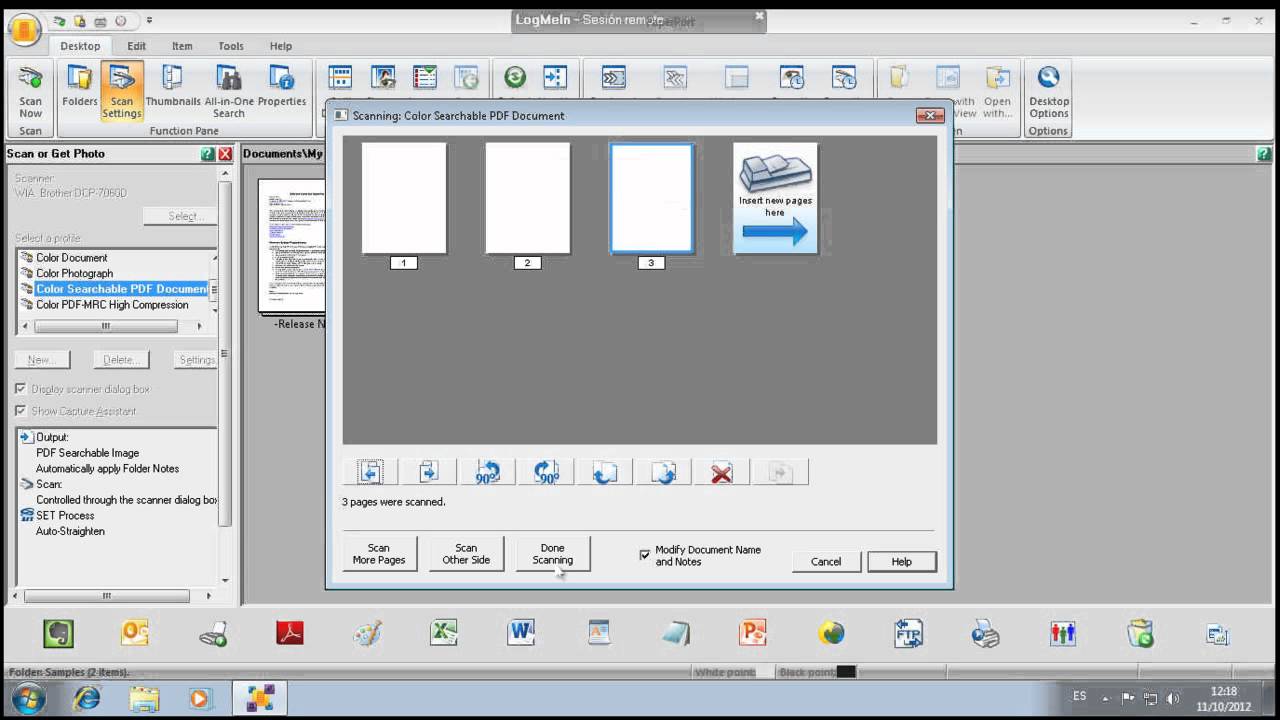Select the Scan Now tool
The image size is (1280, 720).
(x=29, y=90)
